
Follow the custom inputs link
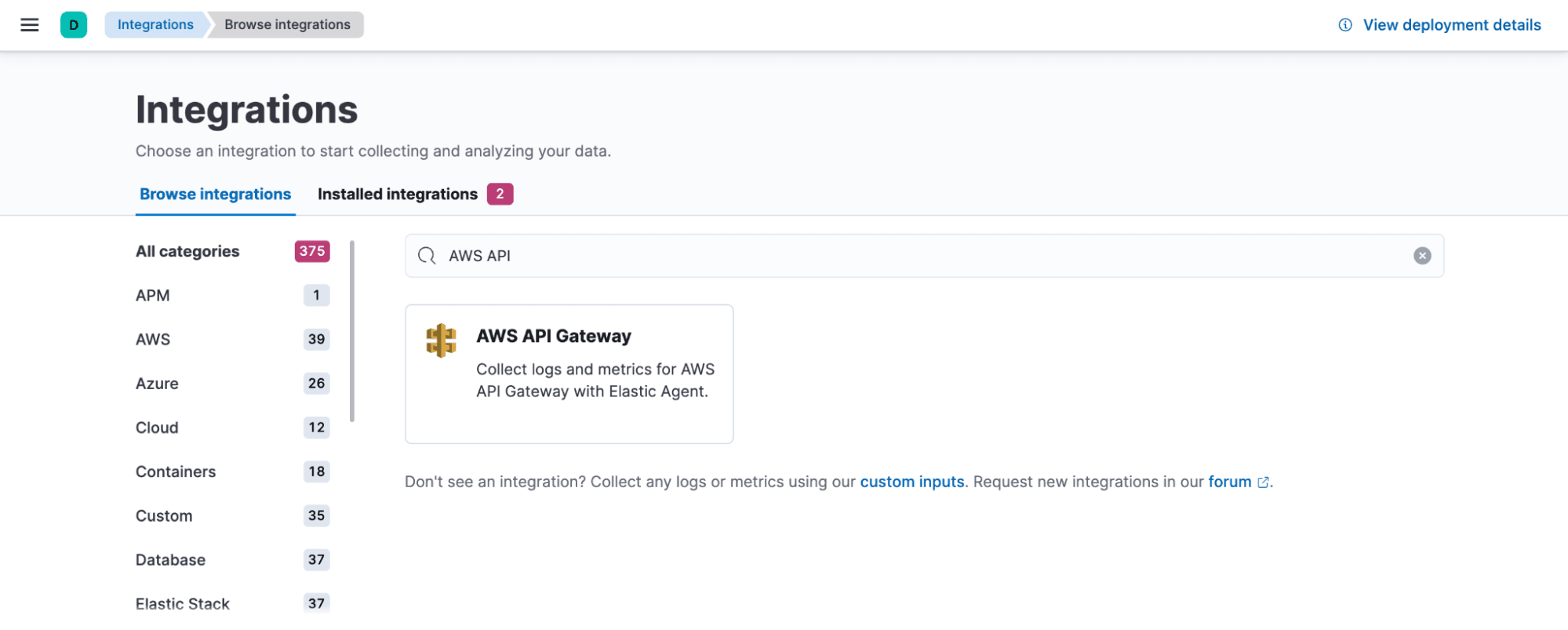coord(911,482)
